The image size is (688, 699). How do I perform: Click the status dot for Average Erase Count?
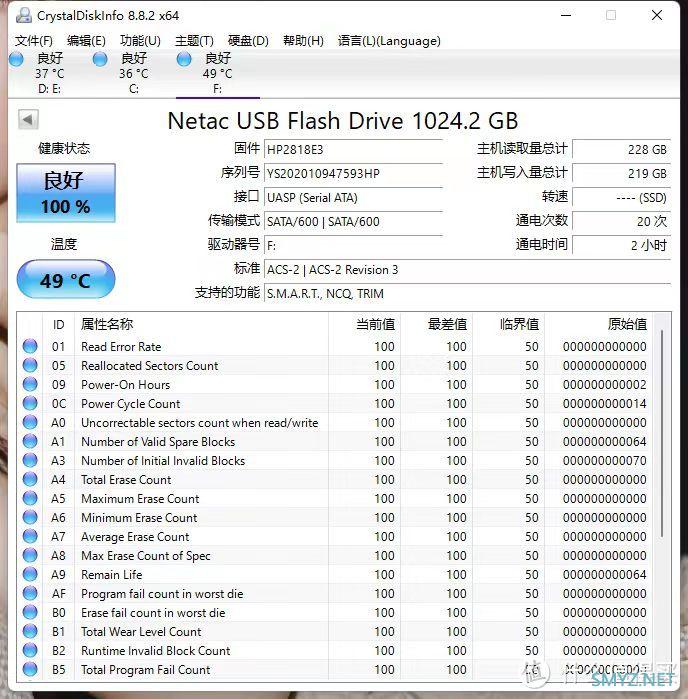[x=30, y=536]
